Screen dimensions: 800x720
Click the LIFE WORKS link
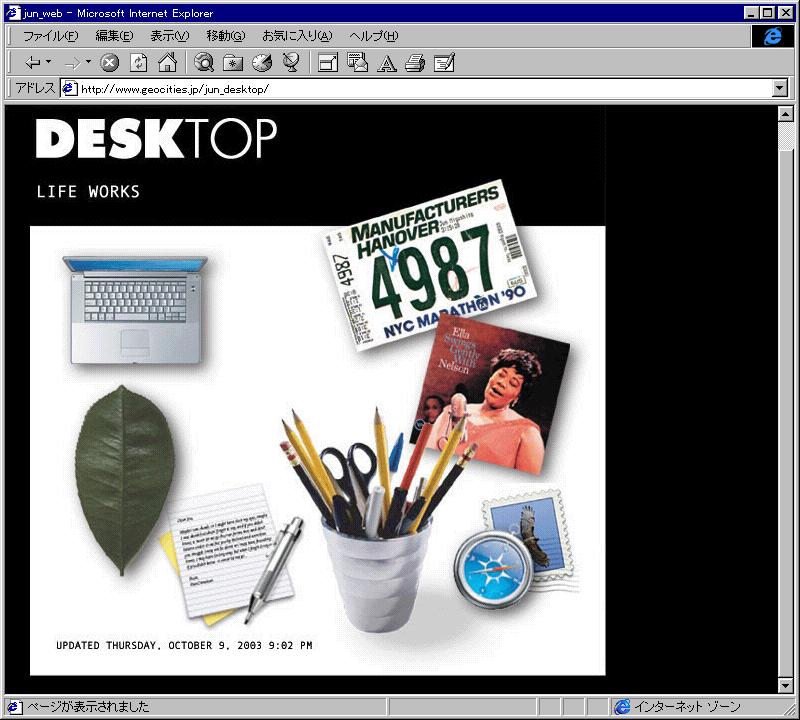pos(88,192)
